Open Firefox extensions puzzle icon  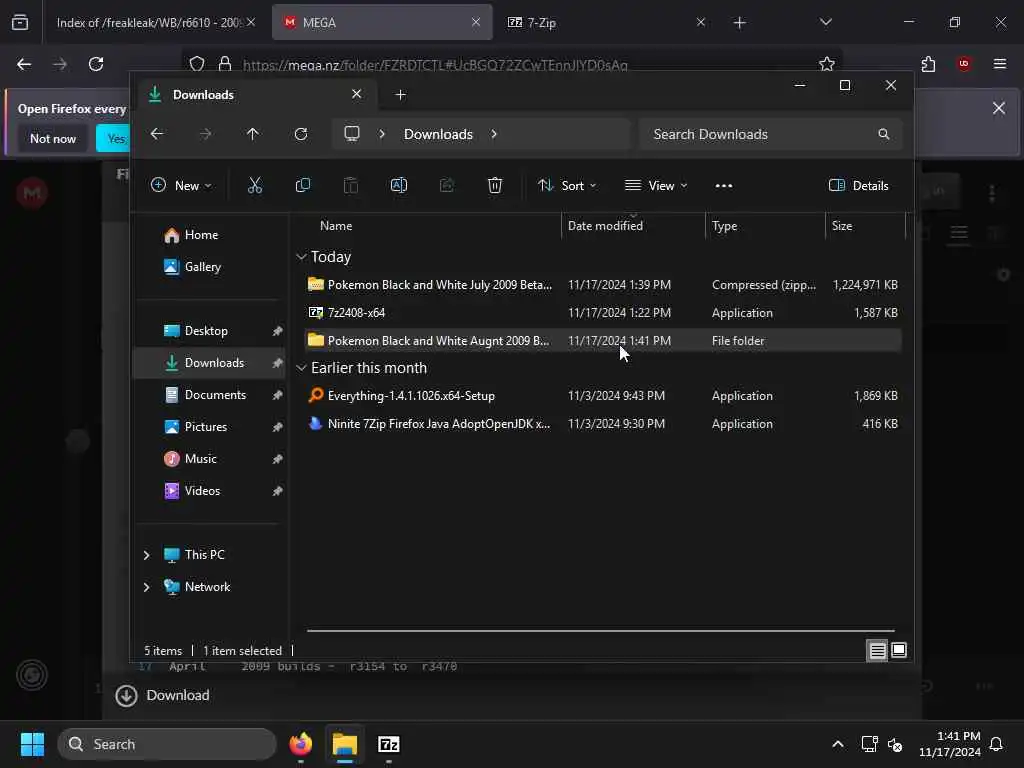(x=928, y=64)
